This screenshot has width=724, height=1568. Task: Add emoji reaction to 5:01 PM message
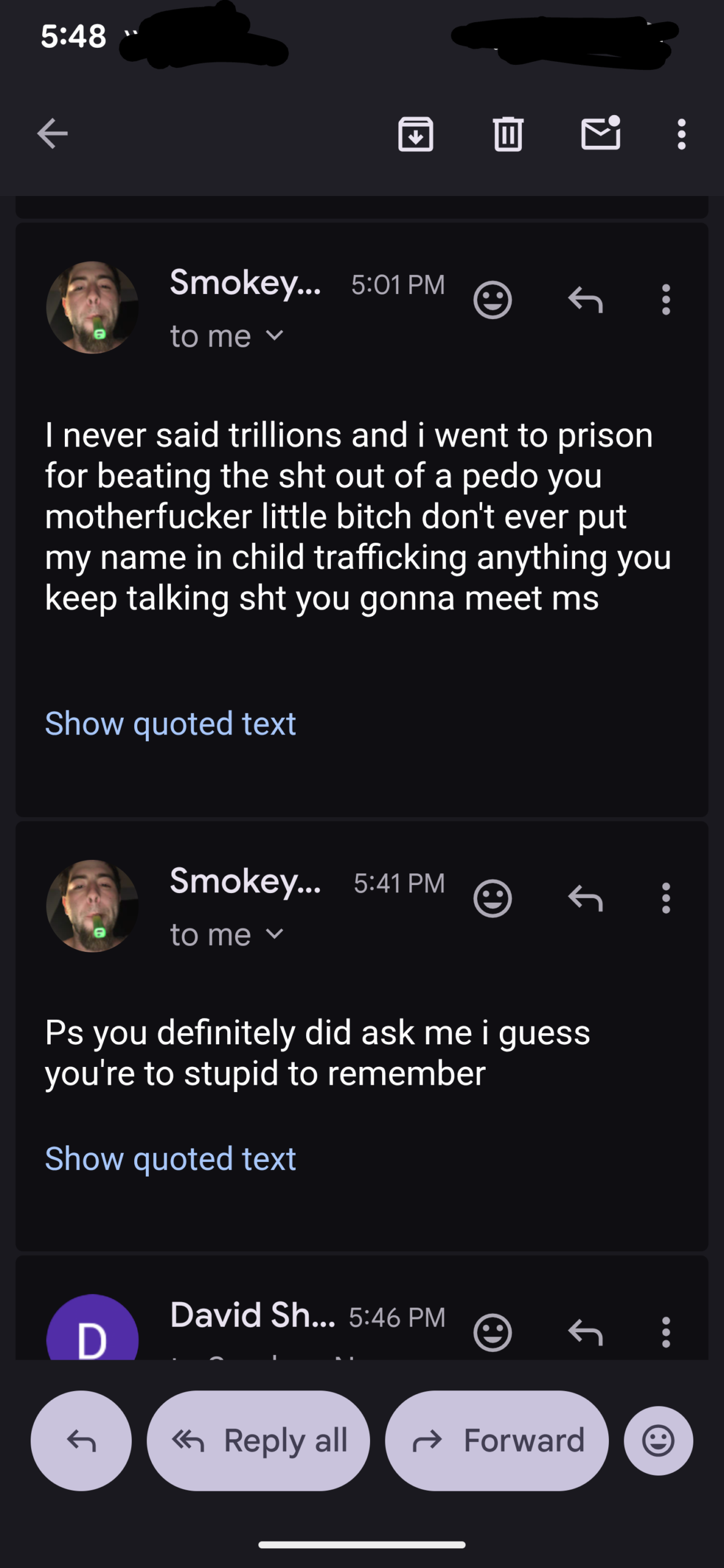coord(492,300)
